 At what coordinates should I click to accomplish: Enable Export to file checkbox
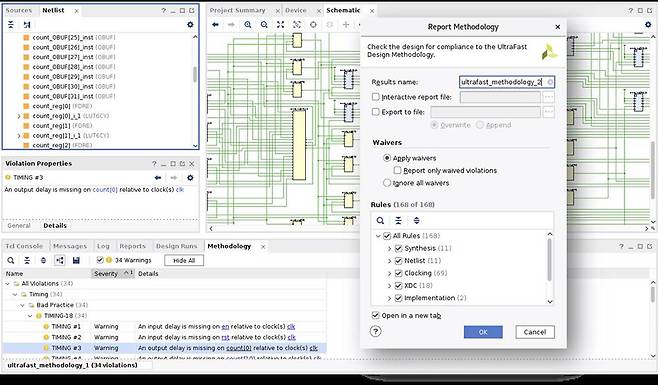[376, 112]
